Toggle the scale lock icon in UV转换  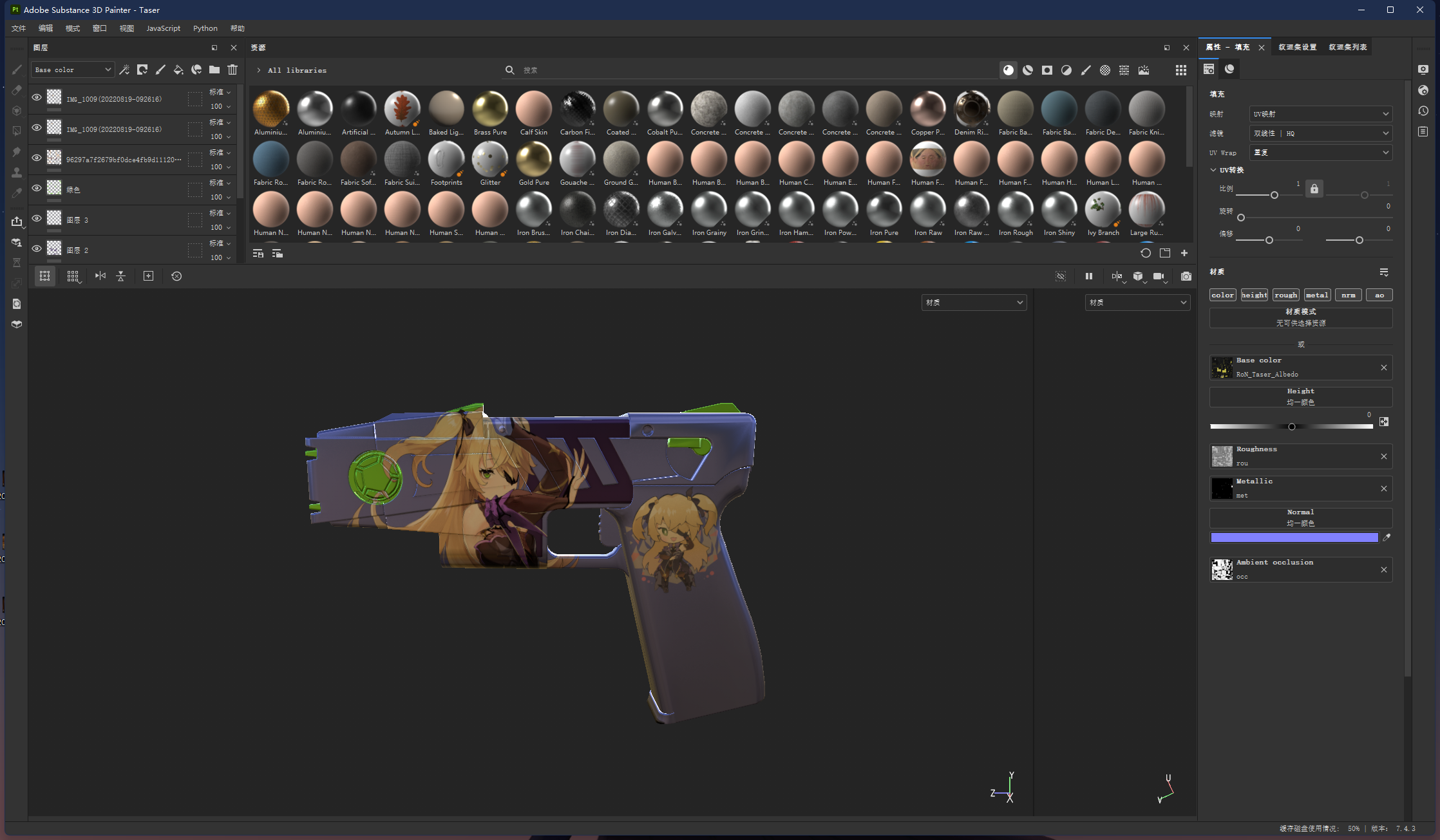[1314, 189]
